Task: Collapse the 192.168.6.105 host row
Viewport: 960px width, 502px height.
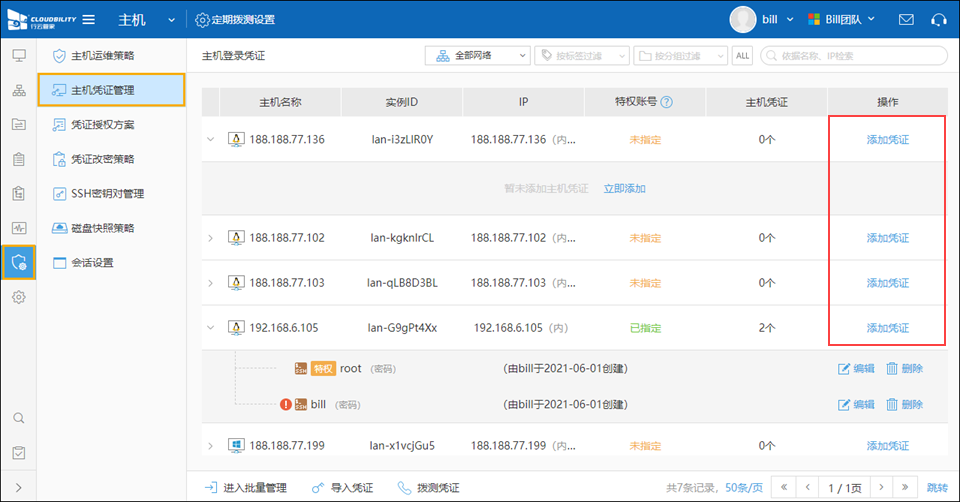Action: [211, 328]
